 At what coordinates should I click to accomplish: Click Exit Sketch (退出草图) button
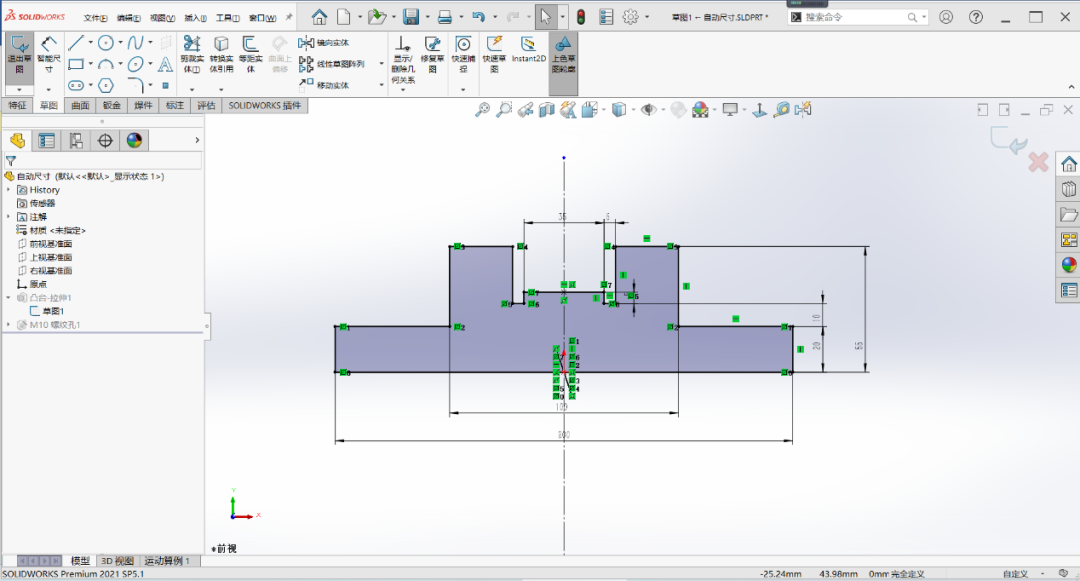(x=19, y=54)
